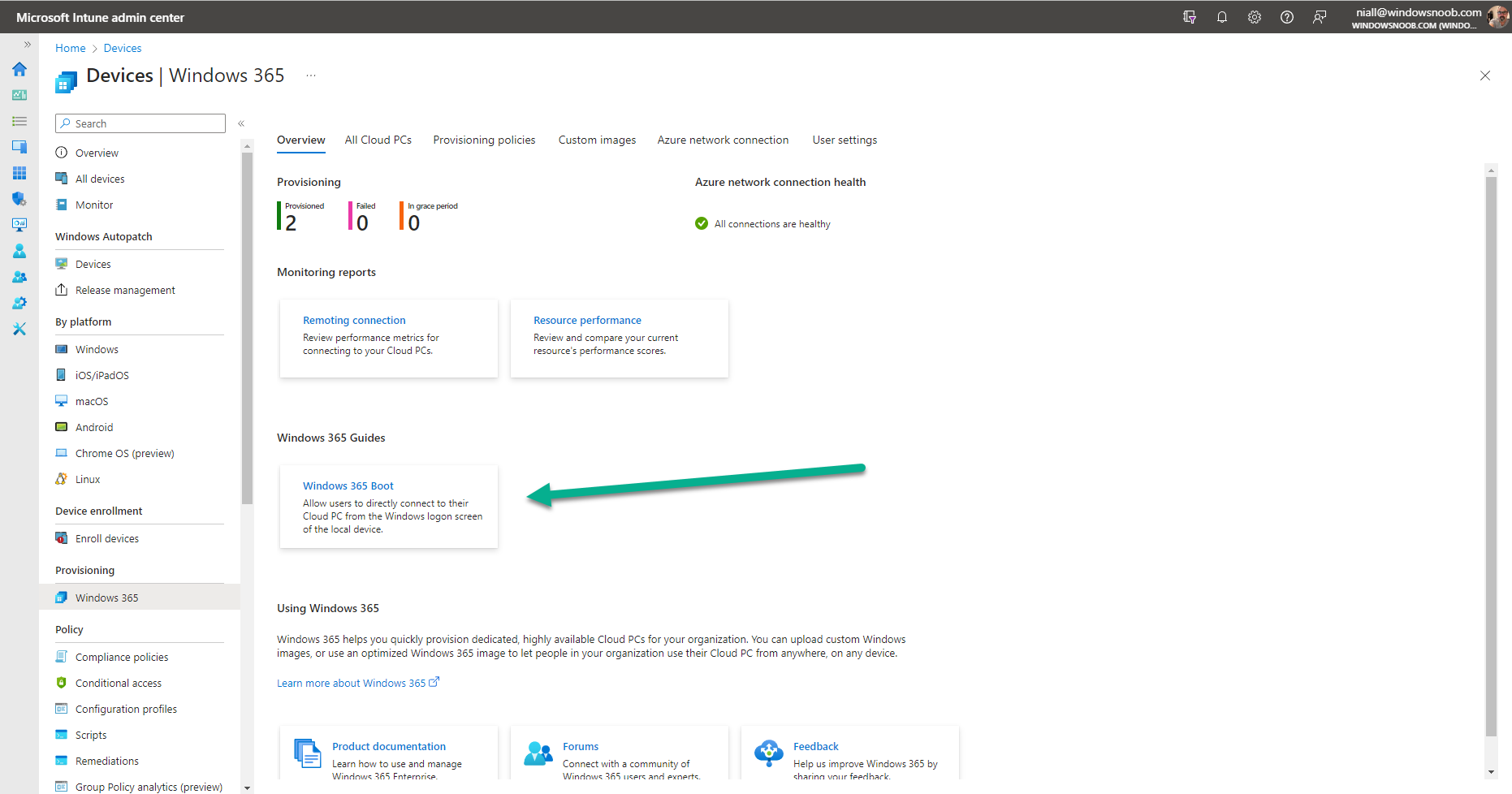This screenshot has height=794, width=1512.
Task: Open the Devices icon in left rail
Action: (x=19, y=147)
